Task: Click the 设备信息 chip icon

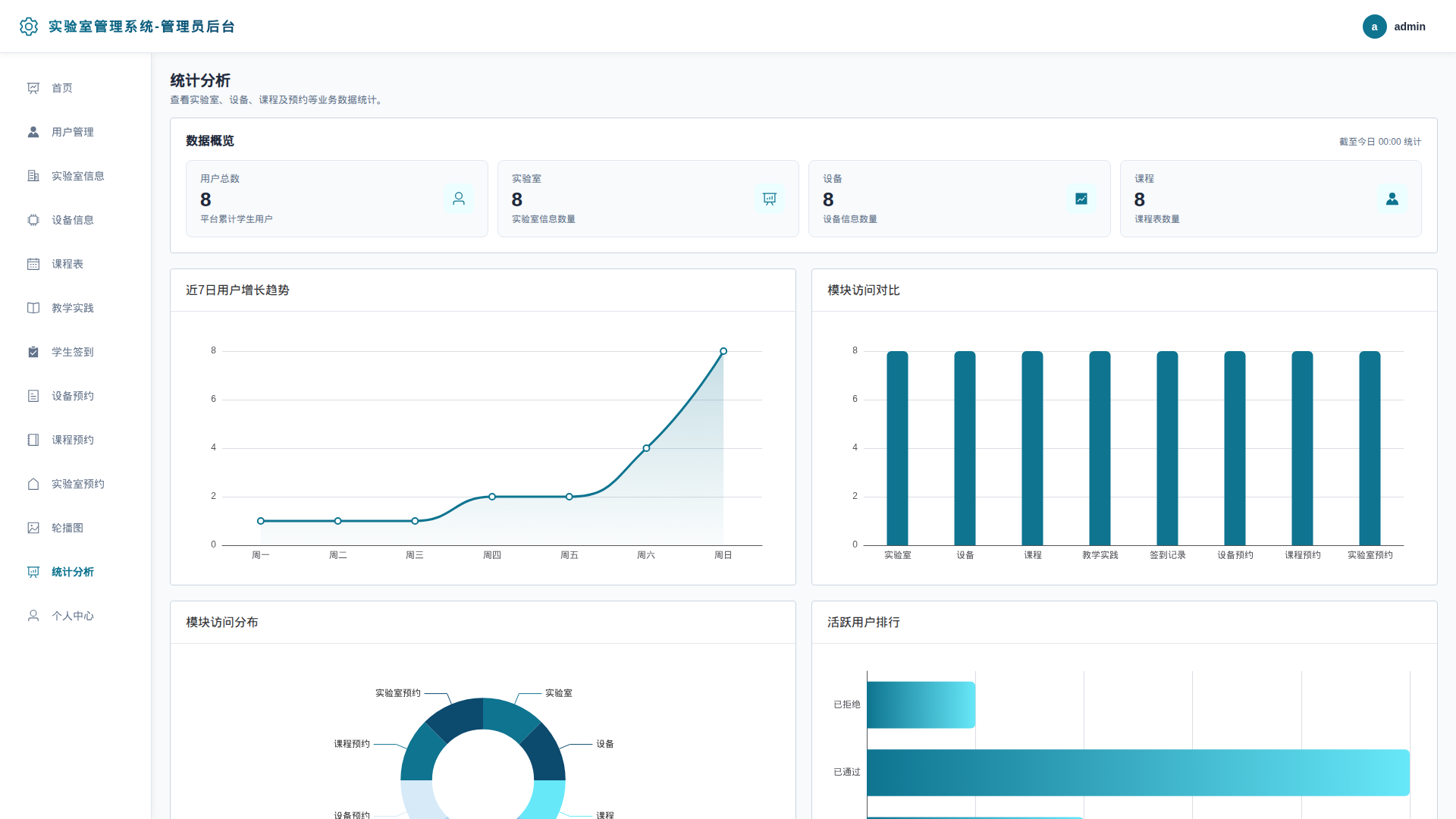Action: click(x=33, y=220)
